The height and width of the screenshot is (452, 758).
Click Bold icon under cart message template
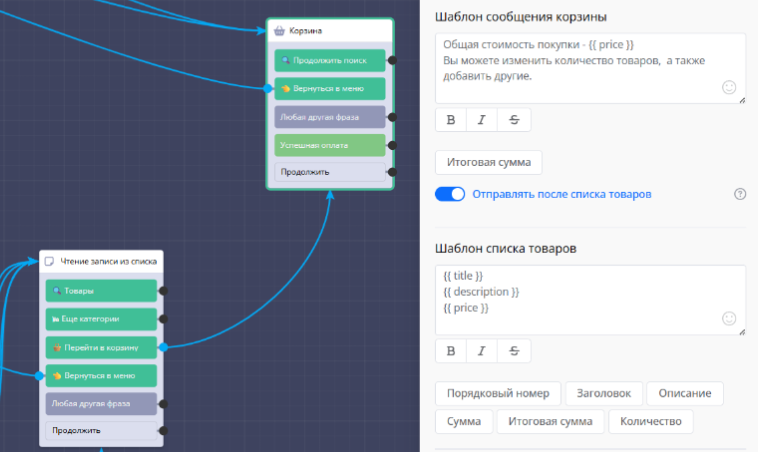451,120
